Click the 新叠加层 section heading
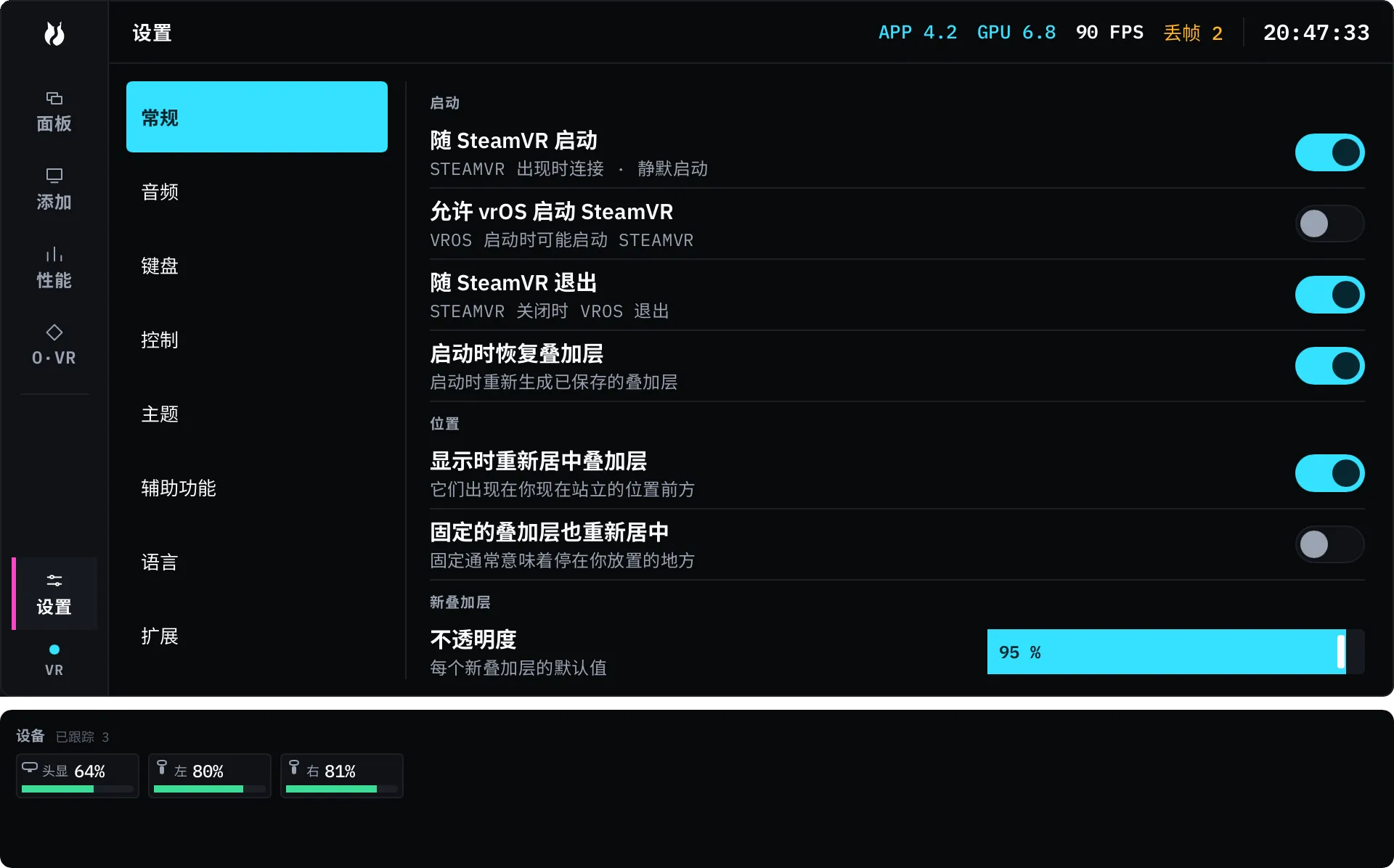1394x868 pixels. point(460,602)
